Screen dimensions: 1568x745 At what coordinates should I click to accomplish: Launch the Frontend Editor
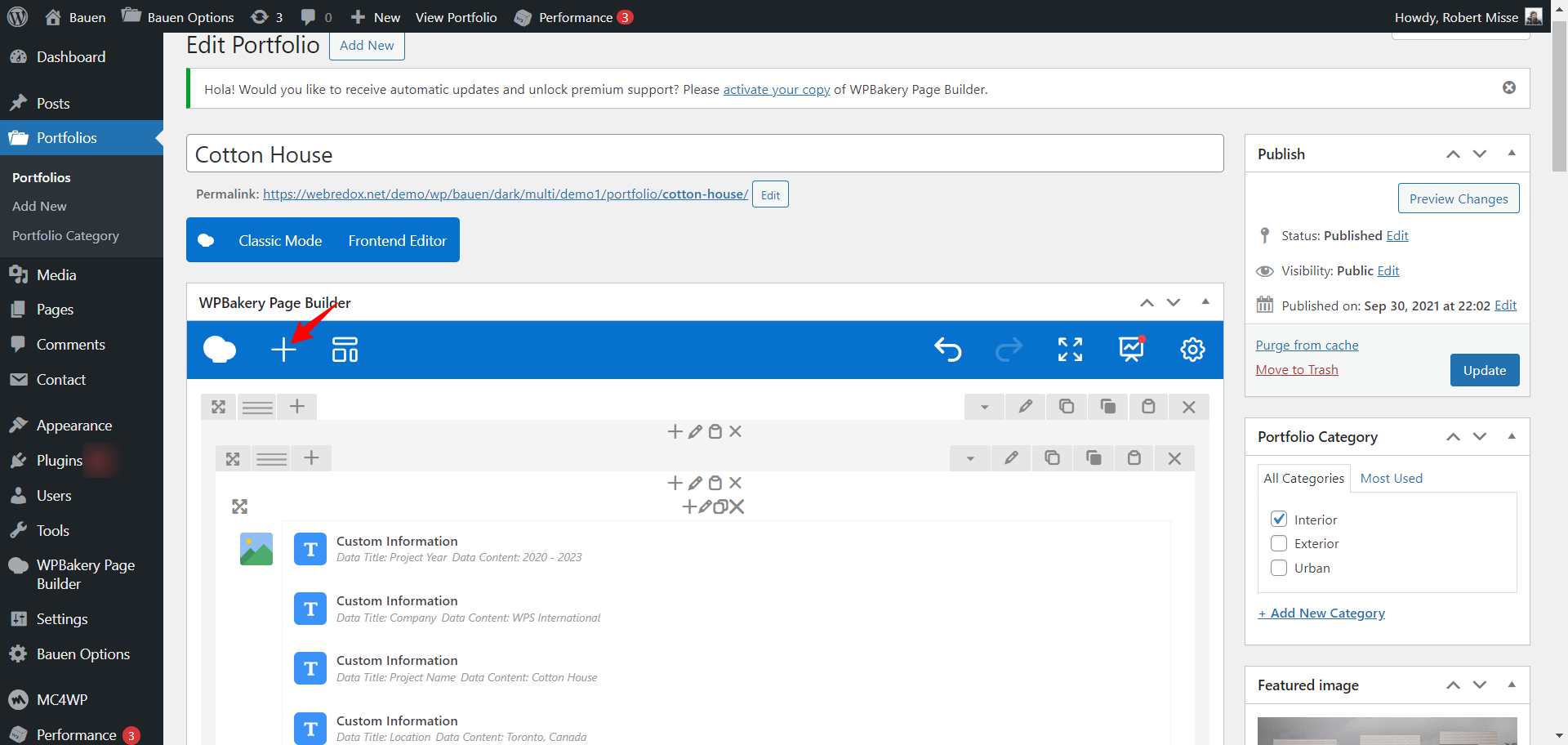click(398, 240)
